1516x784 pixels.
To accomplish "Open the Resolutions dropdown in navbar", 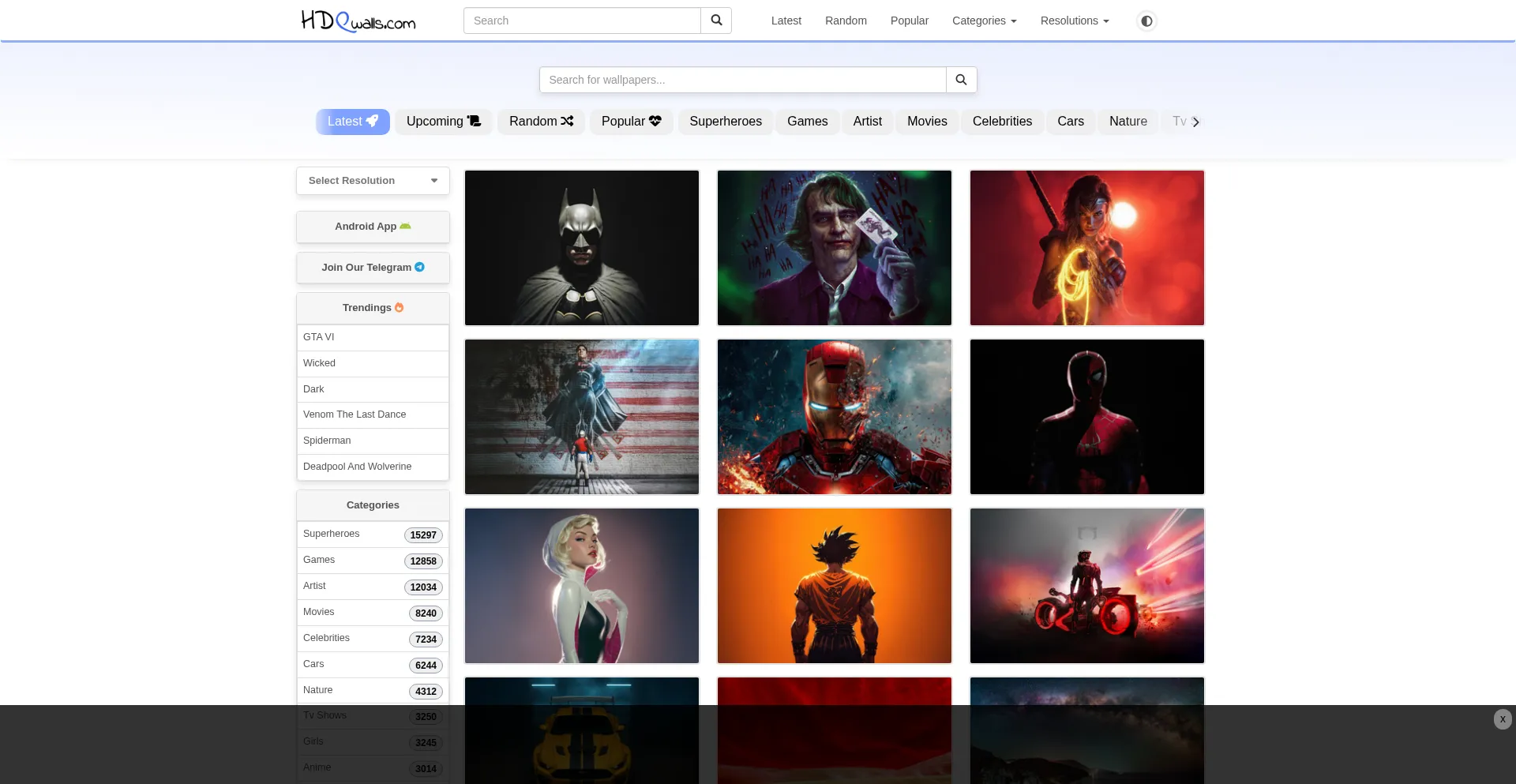I will coord(1074,21).
